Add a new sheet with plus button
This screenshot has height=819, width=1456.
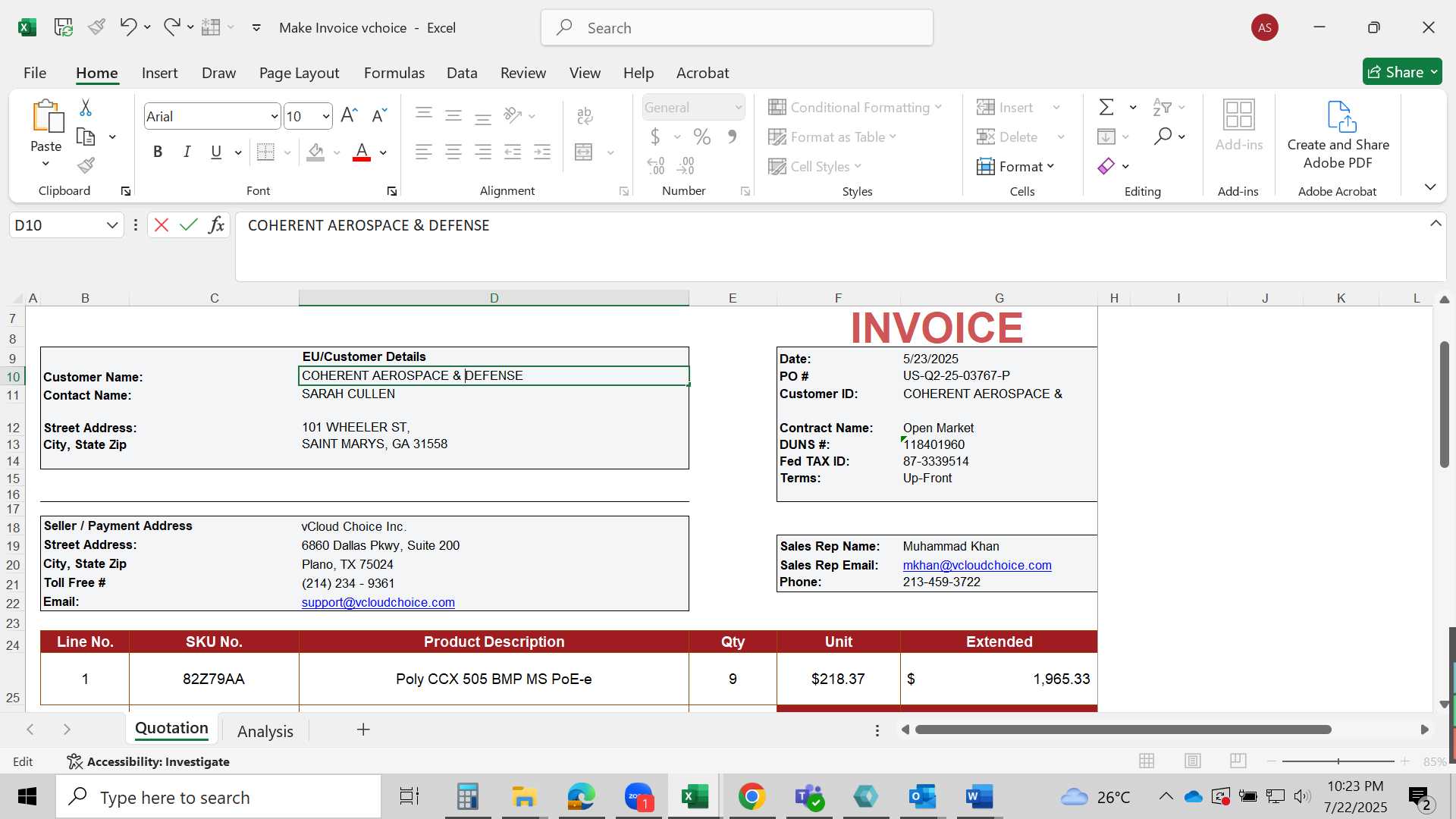363,730
